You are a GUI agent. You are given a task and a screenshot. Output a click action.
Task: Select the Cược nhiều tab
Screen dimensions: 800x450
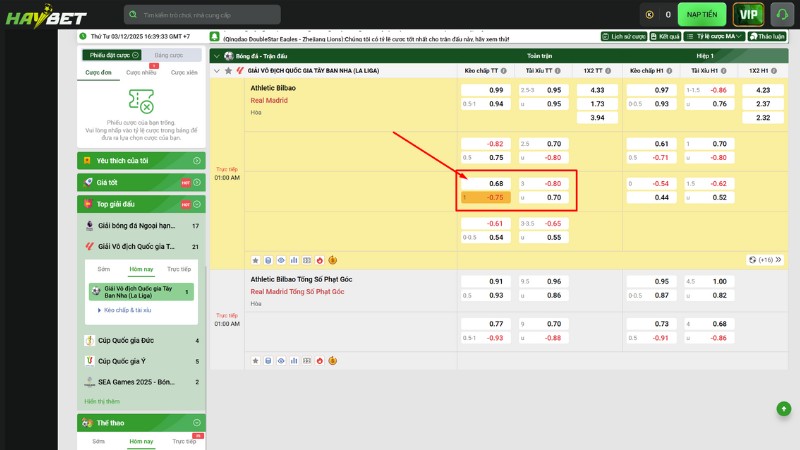pyautogui.click(x=141, y=72)
